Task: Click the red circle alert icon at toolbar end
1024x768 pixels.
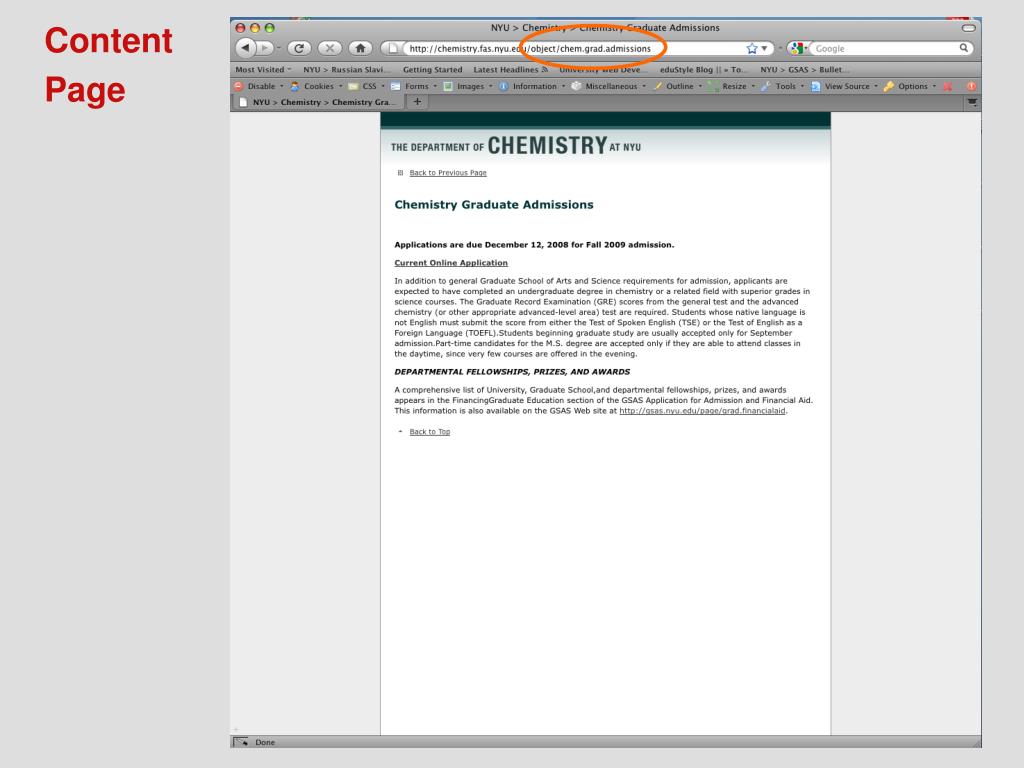Action: pyautogui.click(x=971, y=86)
